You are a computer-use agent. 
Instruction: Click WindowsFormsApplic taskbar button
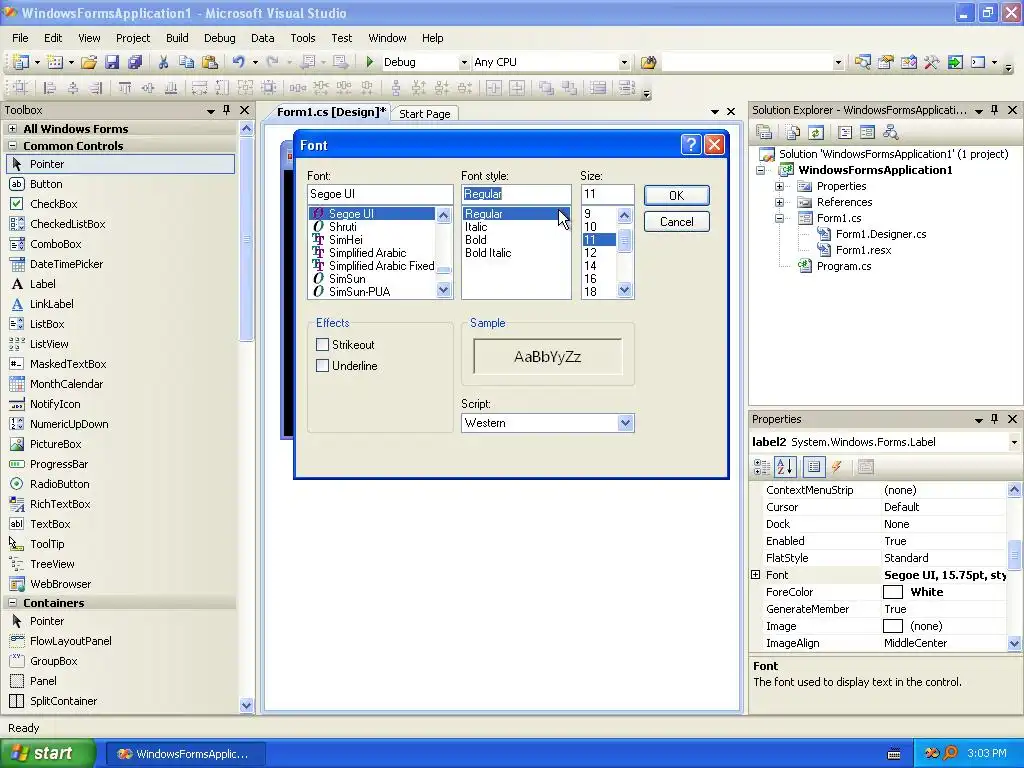point(185,754)
